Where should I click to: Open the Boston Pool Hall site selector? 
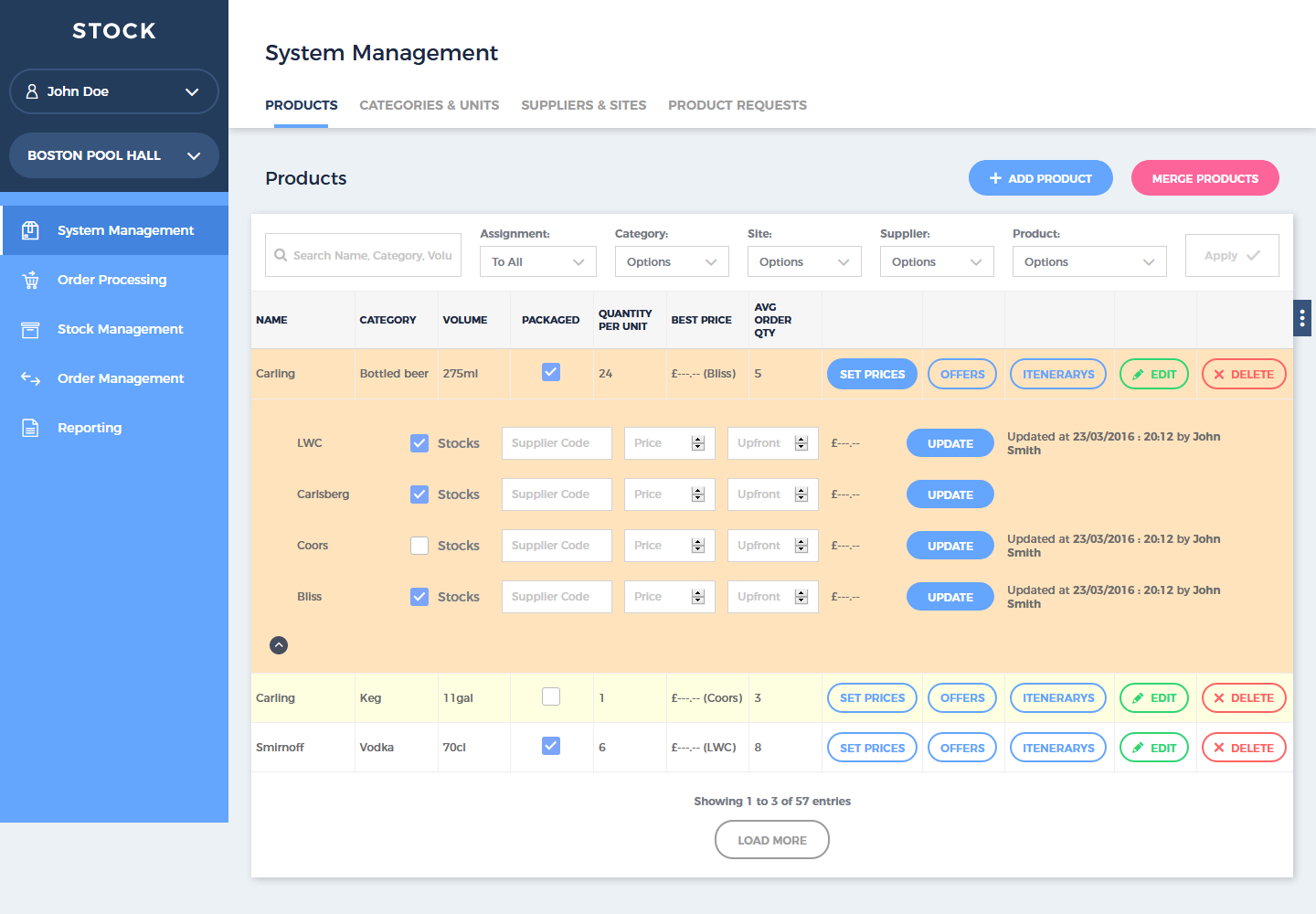(x=114, y=155)
